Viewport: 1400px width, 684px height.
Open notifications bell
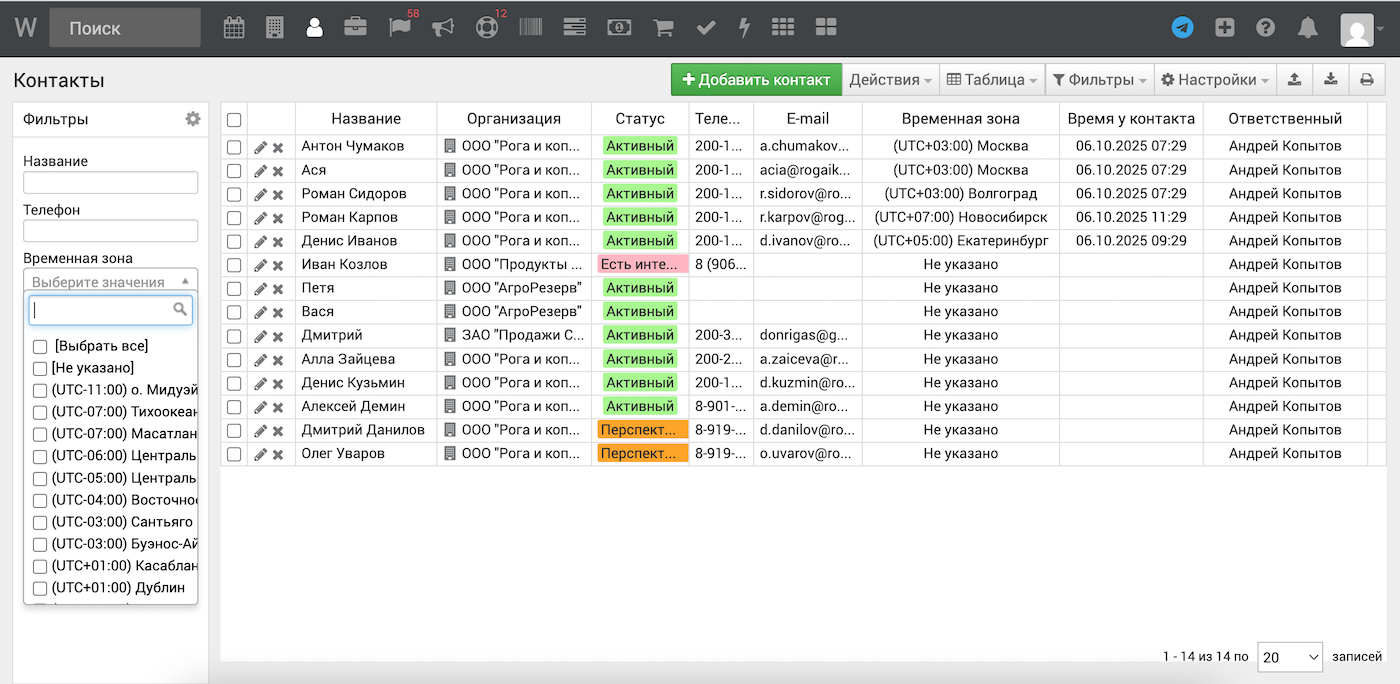point(1307,28)
